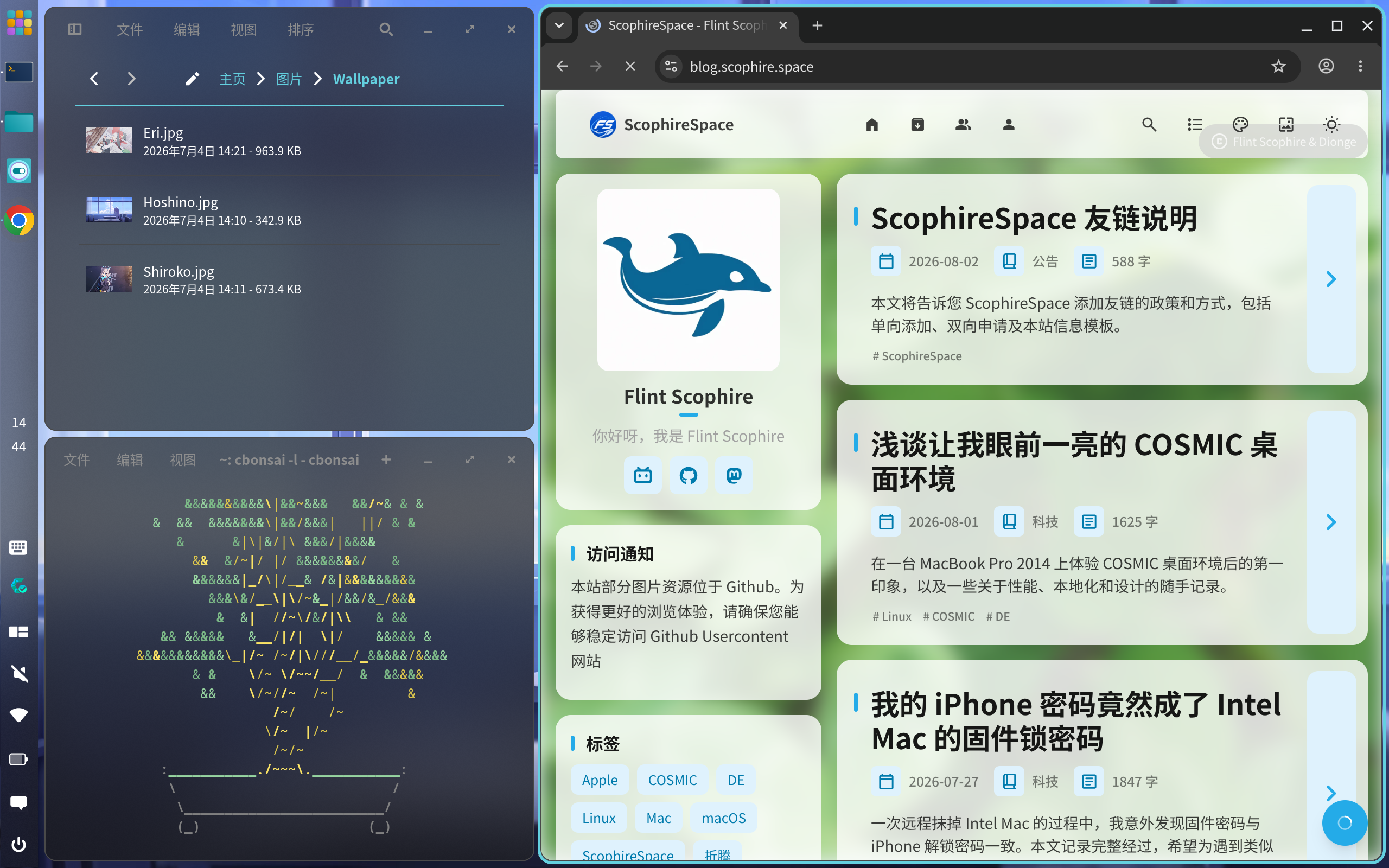This screenshot has width=1389, height=868.
Task: Toggle the file manager sidebar panel
Action: (75, 29)
